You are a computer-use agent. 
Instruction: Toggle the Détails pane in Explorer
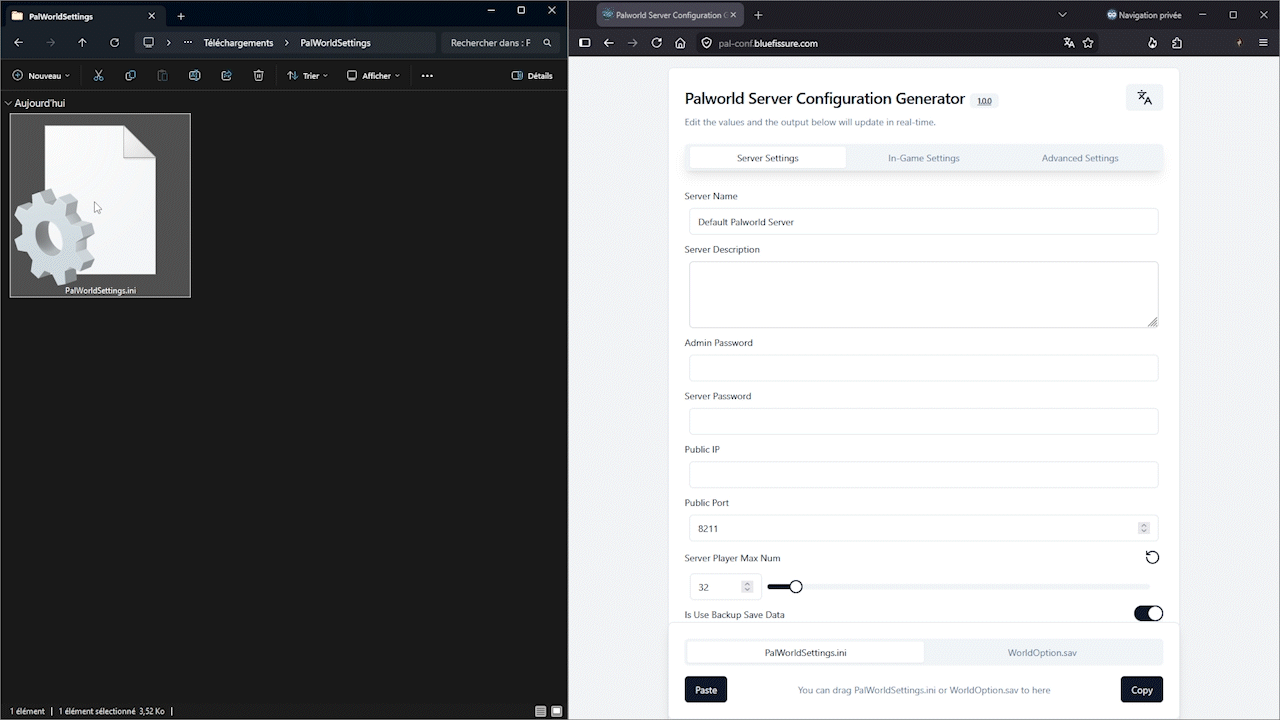point(532,76)
